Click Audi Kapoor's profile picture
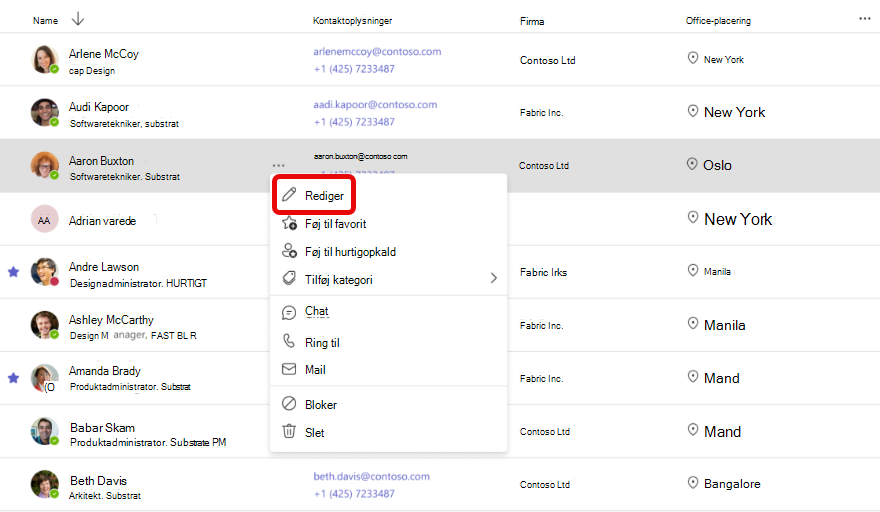The height and width of the screenshot is (512, 880). (44, 112)
